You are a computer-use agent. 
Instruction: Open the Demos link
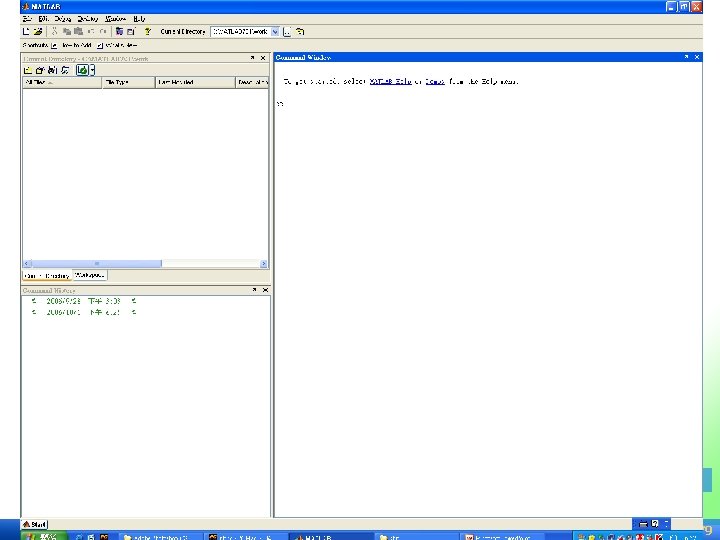point(434,81)
